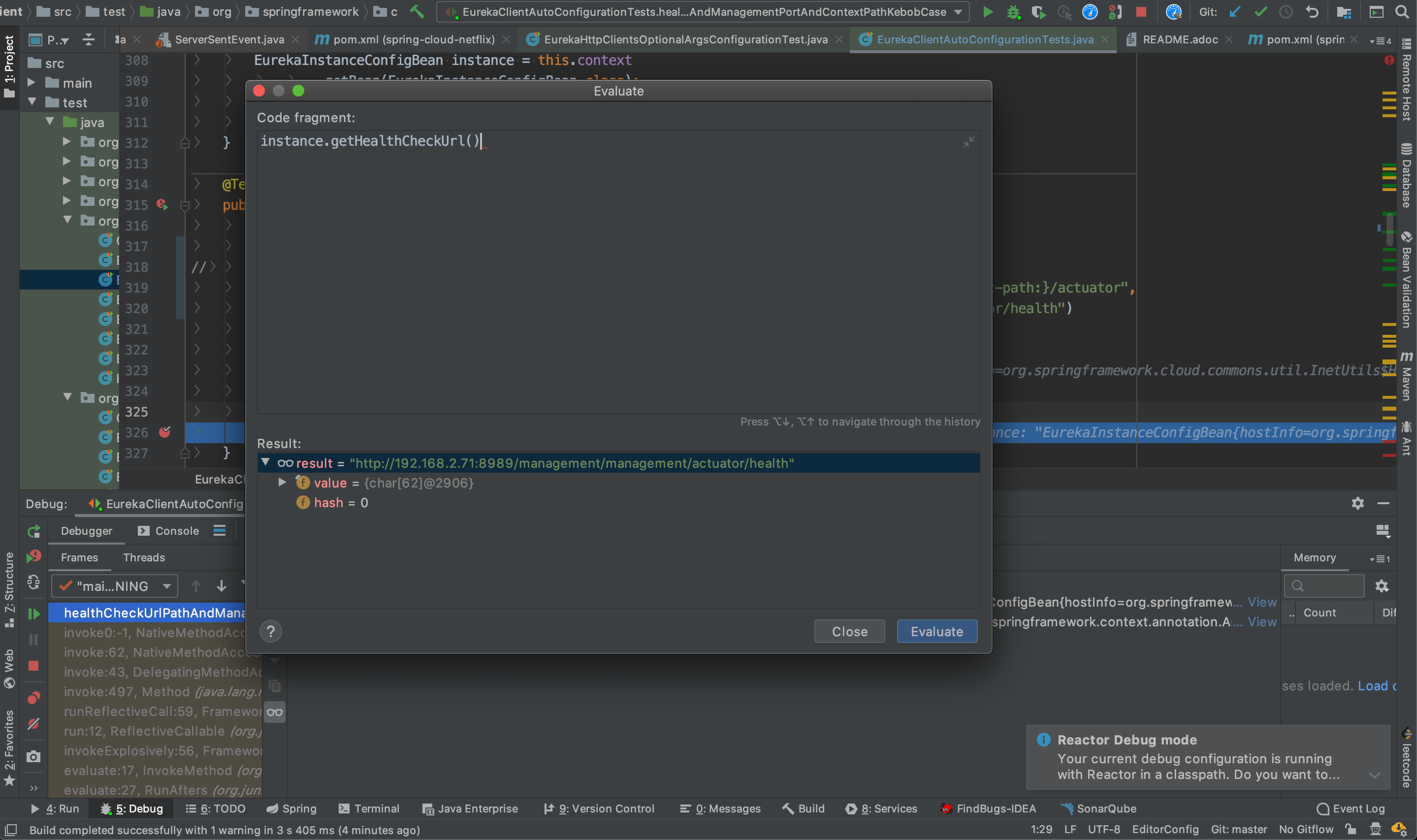Click the Resume Program icon in debug panel

tap(33, 614)
